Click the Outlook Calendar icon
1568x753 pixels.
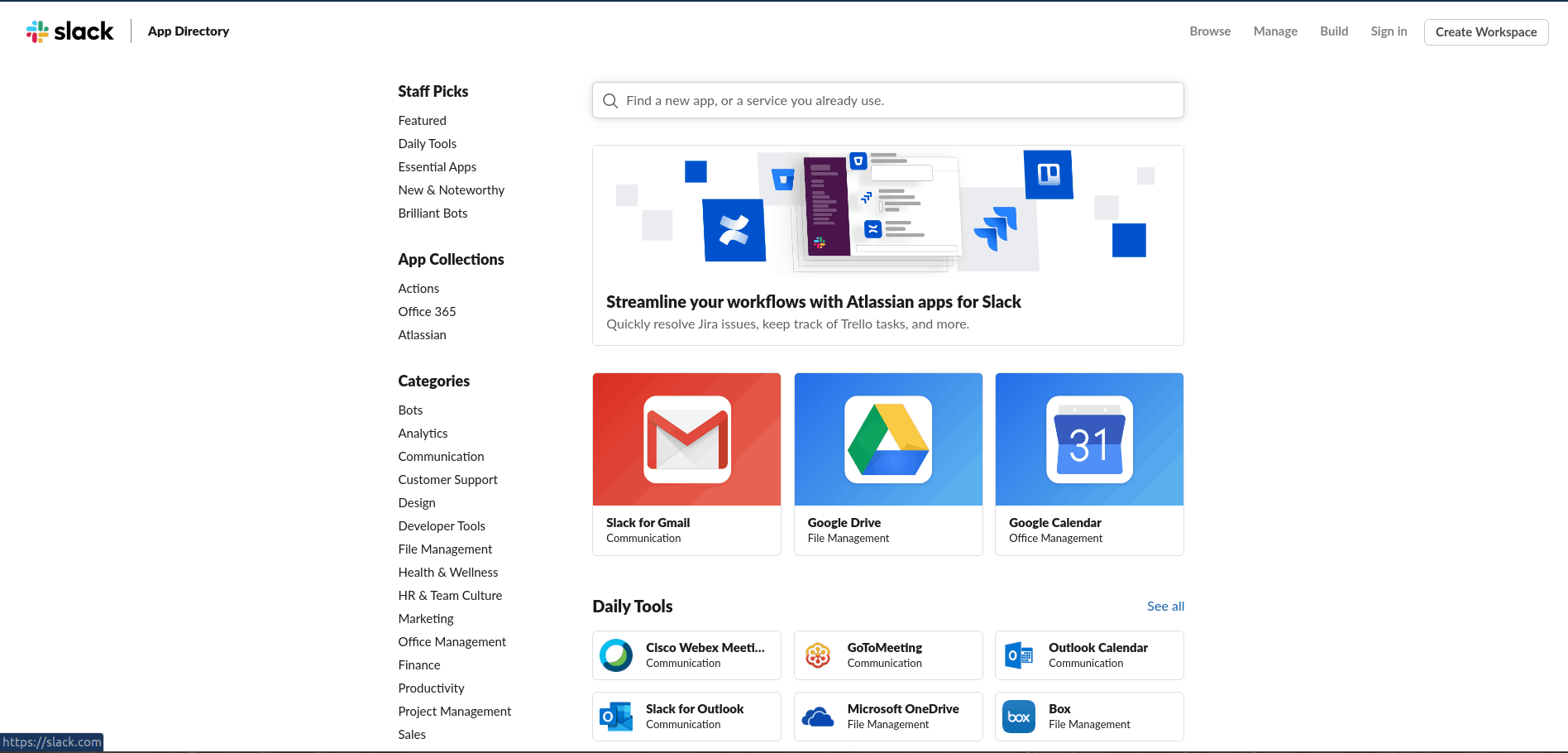pos(1019,655)
